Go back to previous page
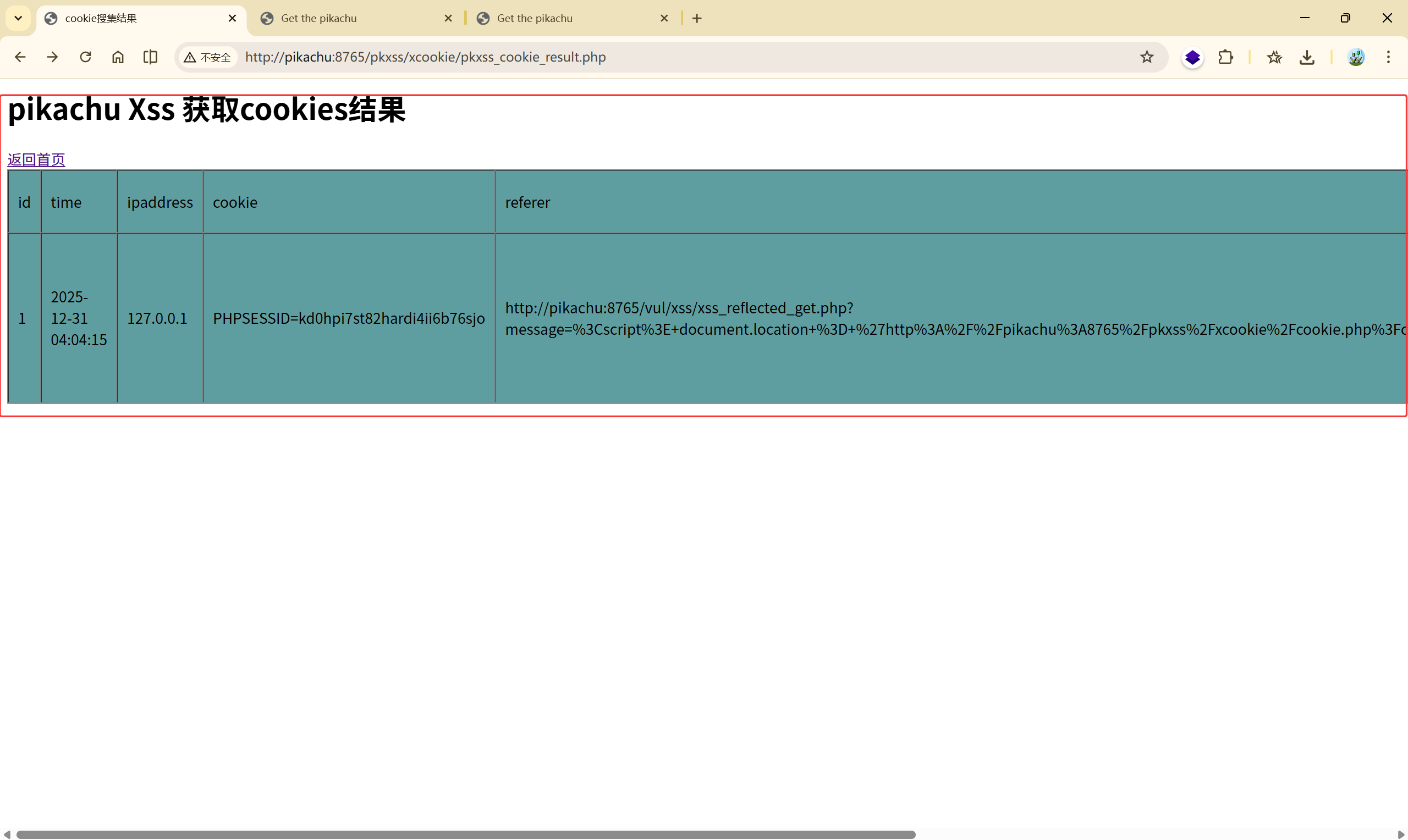The image size is (1408, 840). [20, 57]
